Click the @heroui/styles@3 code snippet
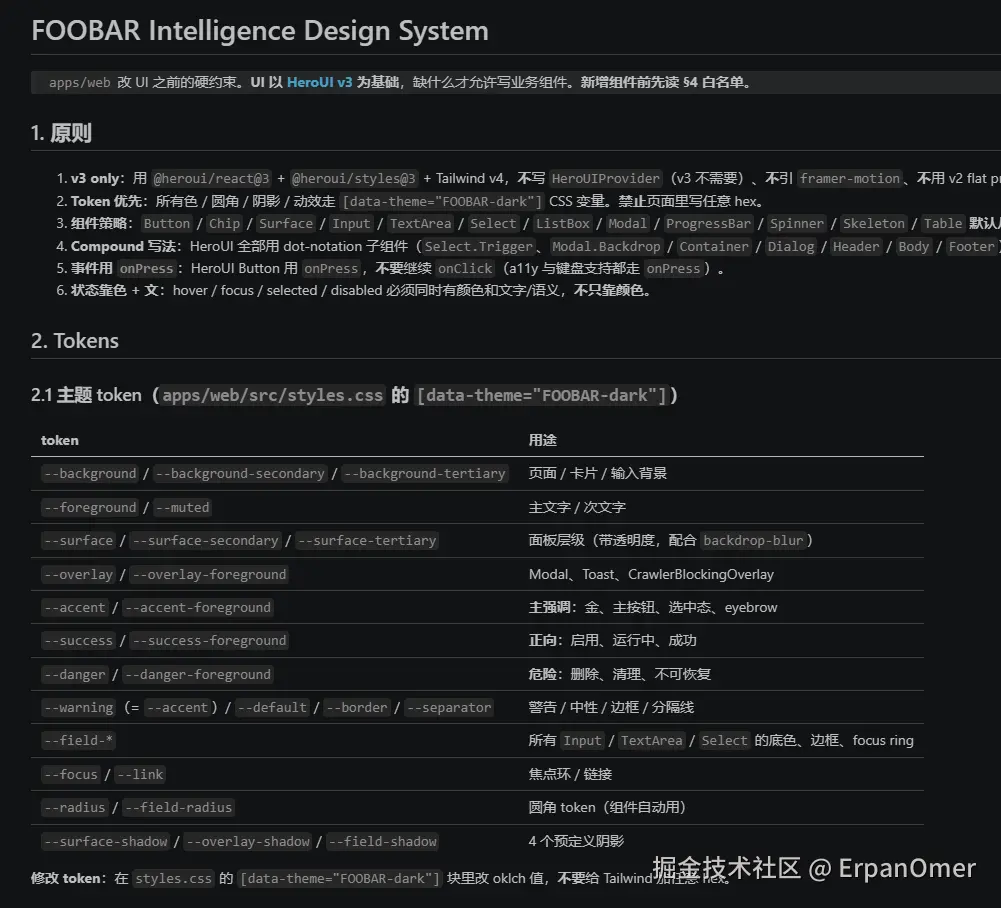 (x=354, y=178)
